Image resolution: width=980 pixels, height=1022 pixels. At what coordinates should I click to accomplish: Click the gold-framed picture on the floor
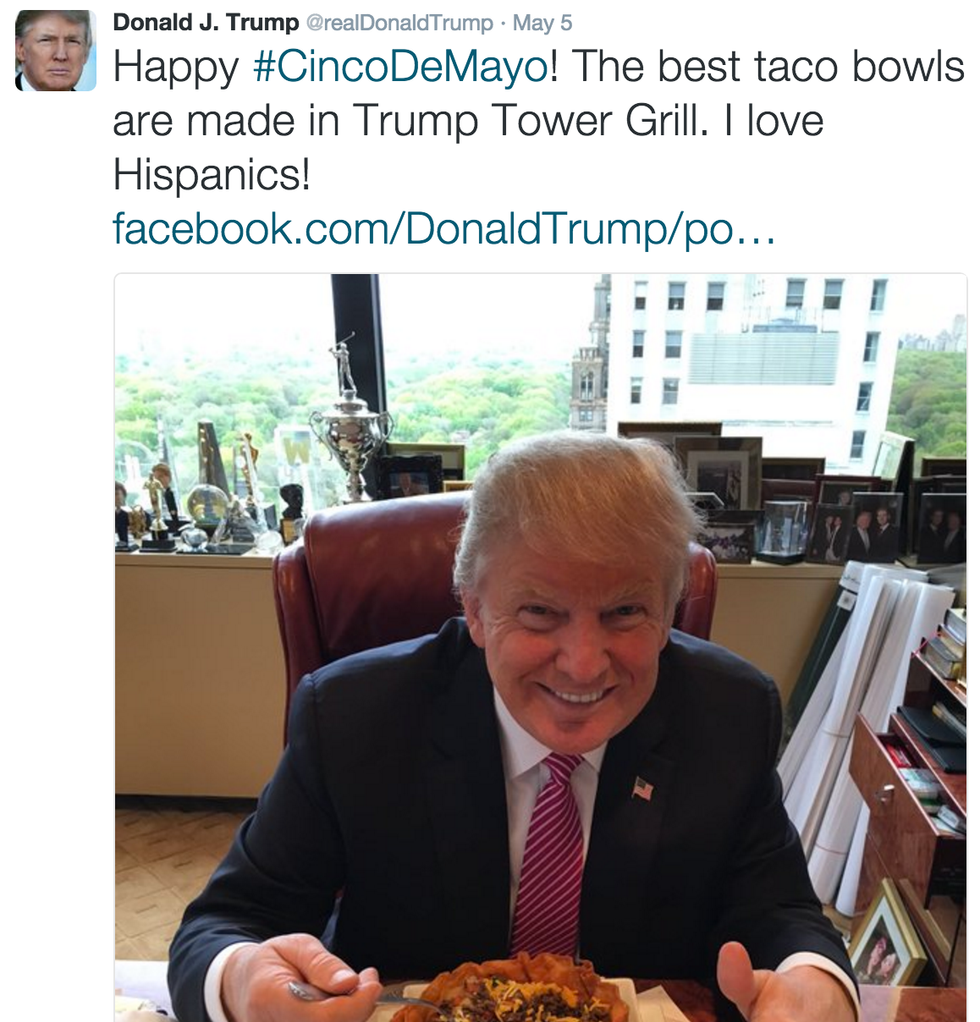click(x=886, y=932)
